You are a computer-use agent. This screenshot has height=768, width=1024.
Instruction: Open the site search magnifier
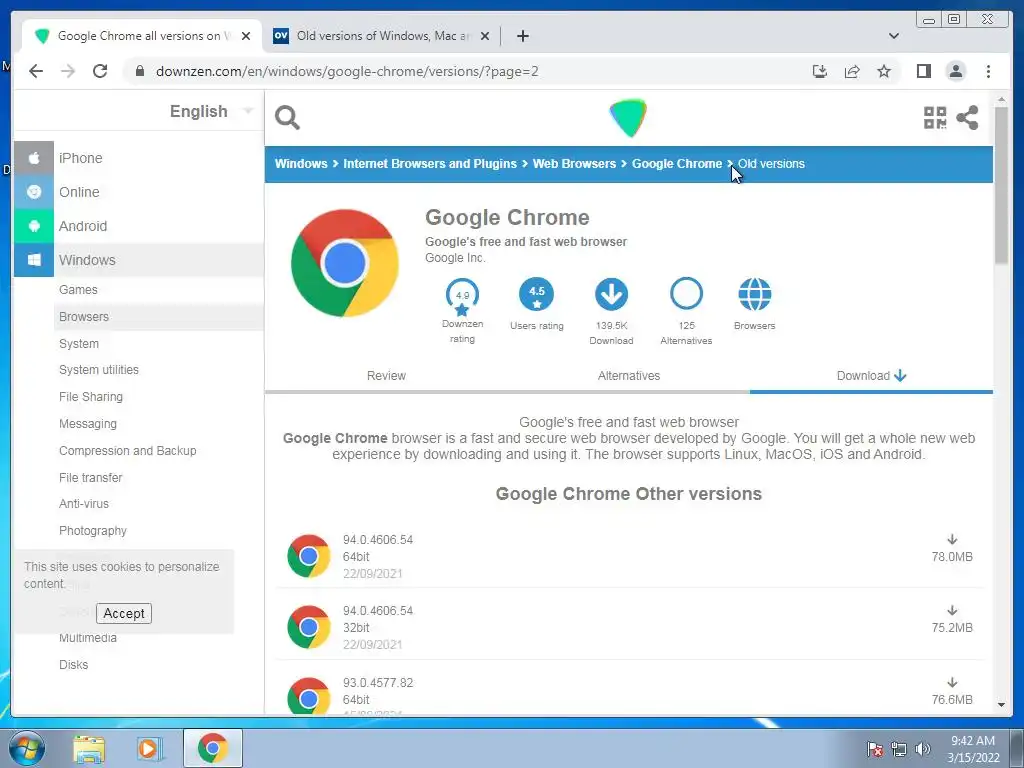[287, 118]
